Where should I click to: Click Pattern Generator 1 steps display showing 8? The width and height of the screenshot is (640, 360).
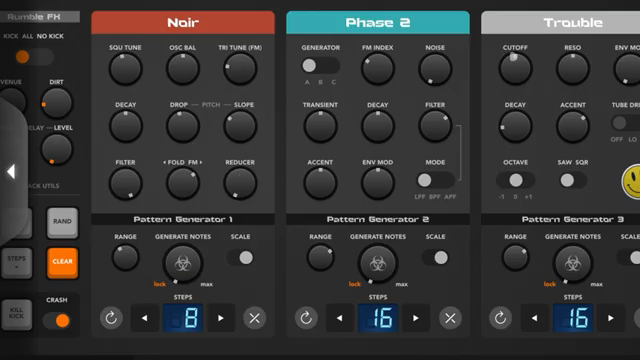coord(182,318)
